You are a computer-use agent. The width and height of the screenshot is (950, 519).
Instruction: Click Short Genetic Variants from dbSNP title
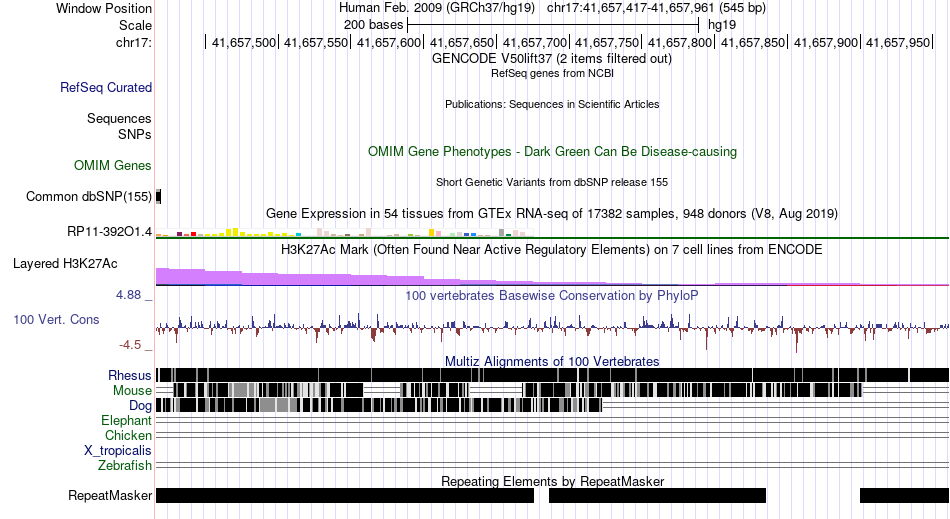(x=552, y=182)
